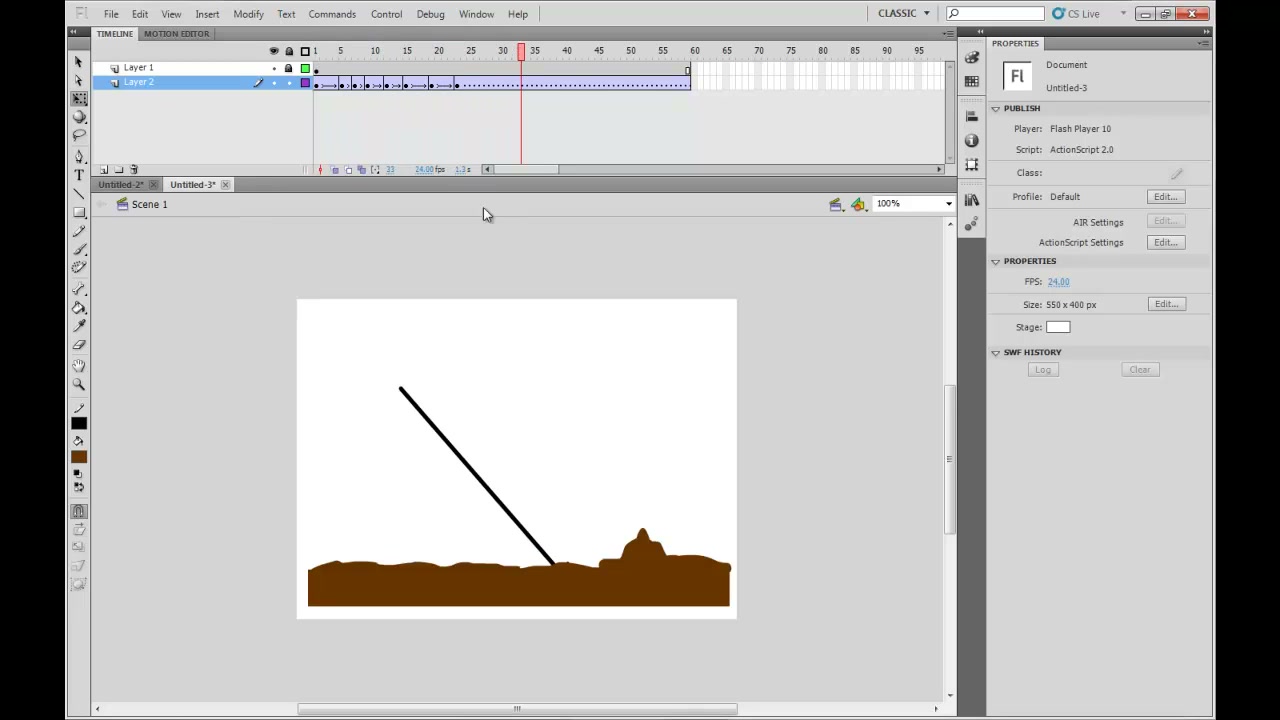The height and width of the screenshot is (720, 1280).
Task: Select the Brush tool
Action: (79, 249)
